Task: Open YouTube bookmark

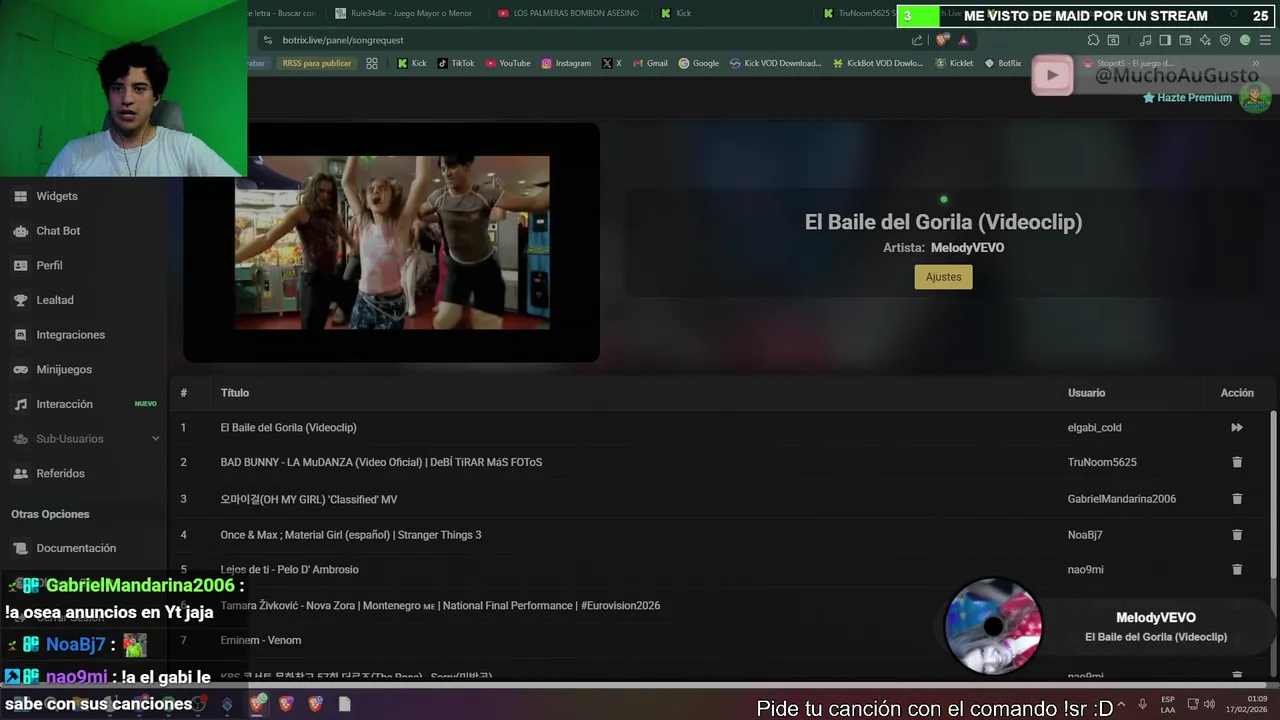Action: 508,63
